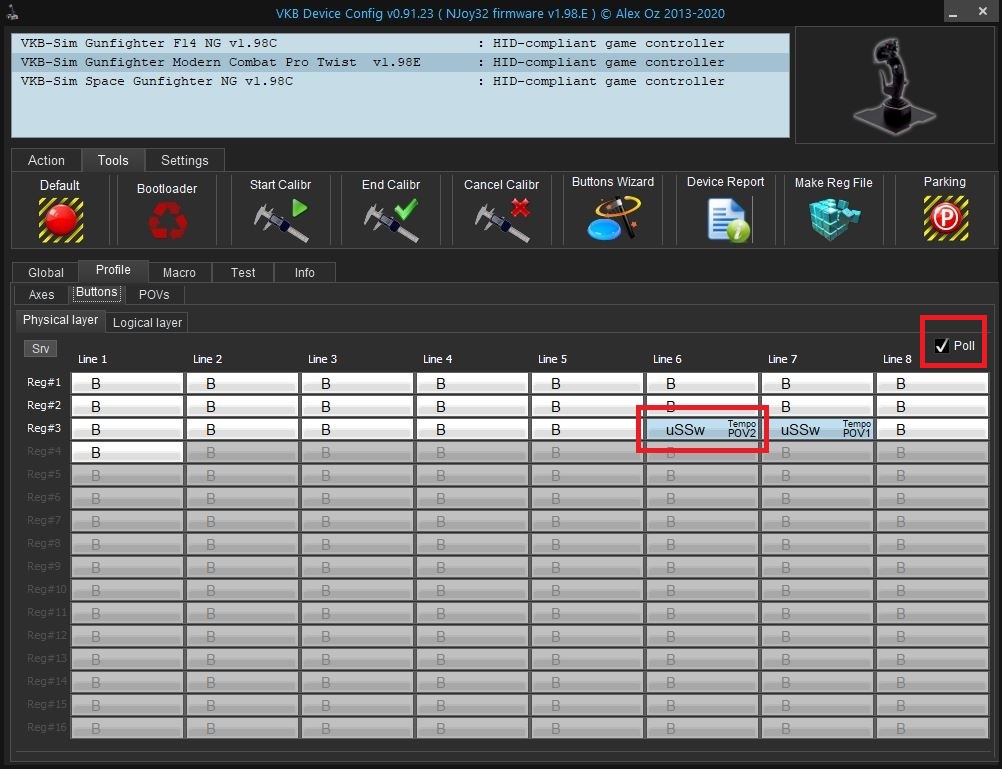Click uSSw Tempo POV1 cell in Line 7
Screen dimensions: 1002x769
[817, 429]
